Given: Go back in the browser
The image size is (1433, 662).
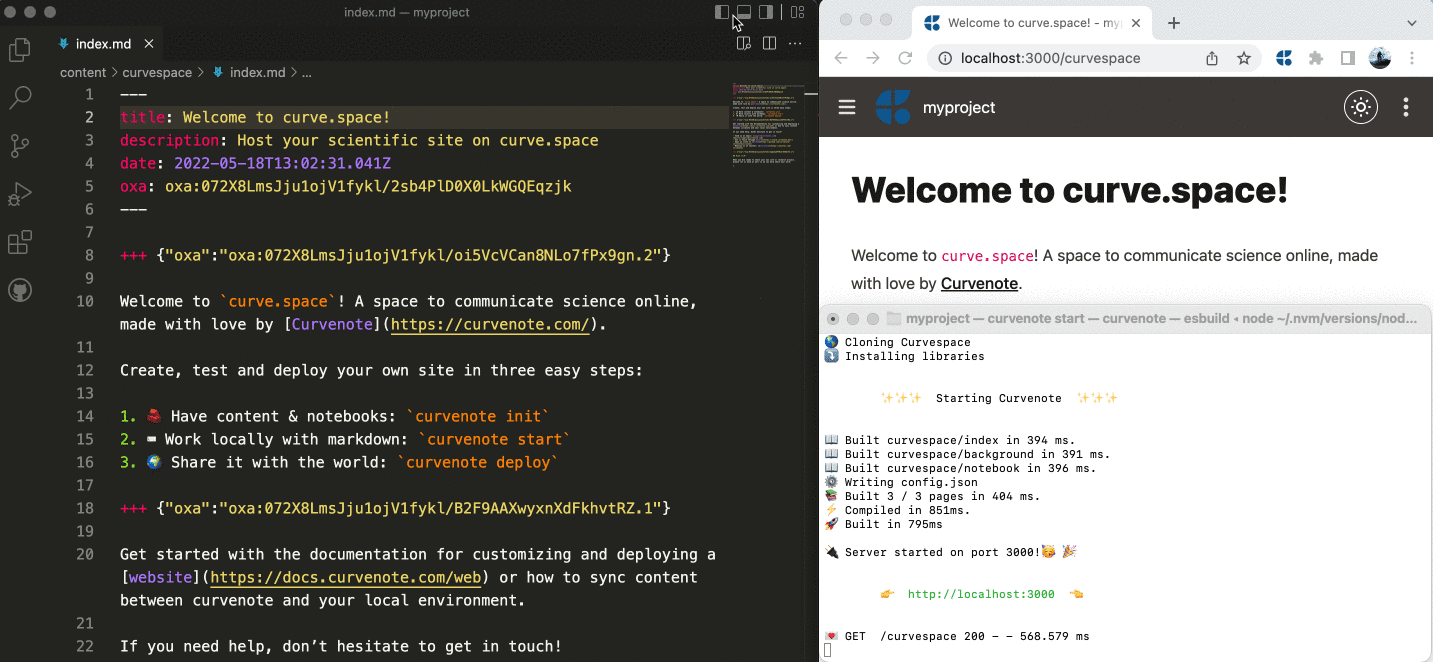Looking at the screenshot, I should tap(841, 58).
